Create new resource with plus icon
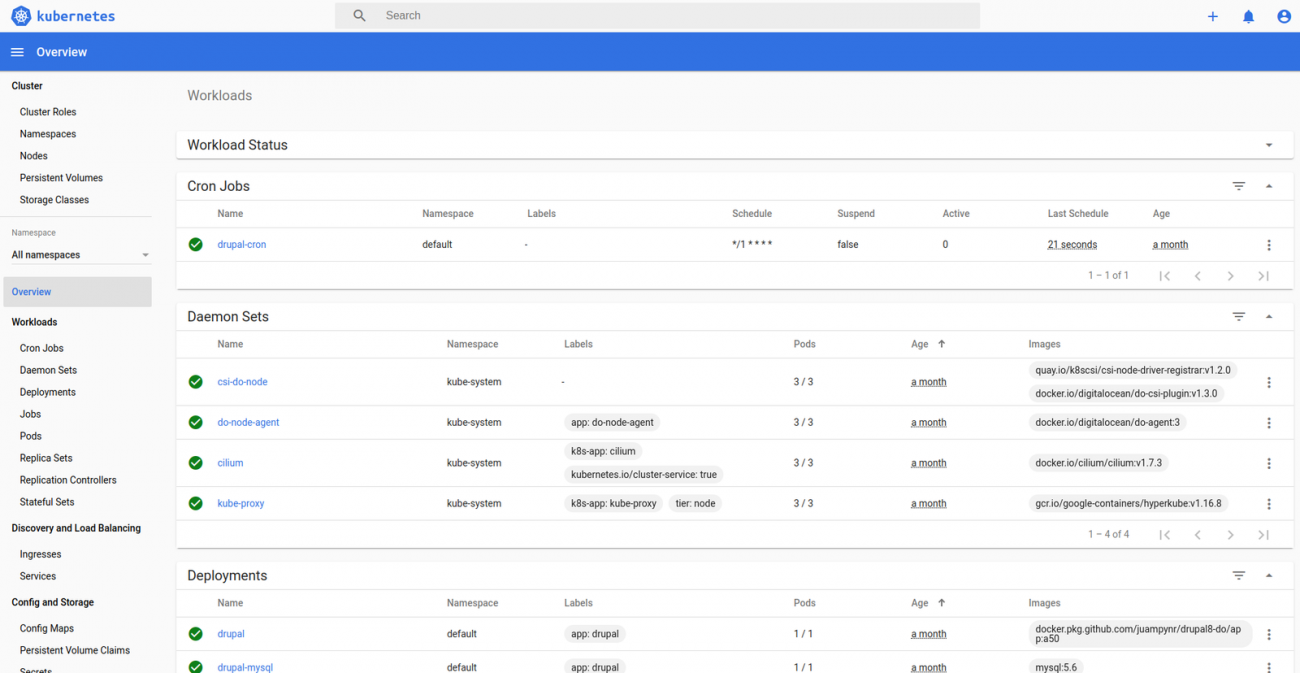 [x=1213, y=16]
